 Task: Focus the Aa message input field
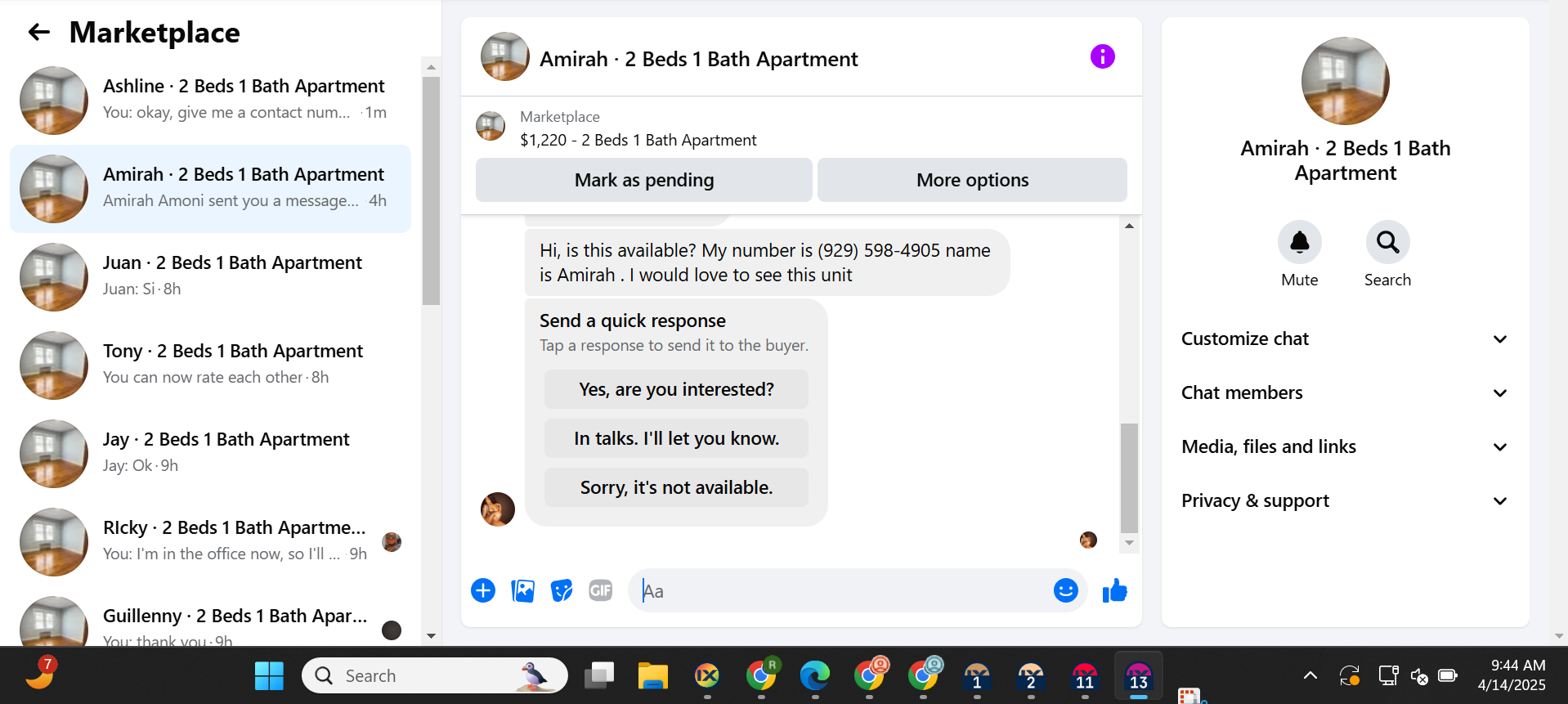[842, 590]
